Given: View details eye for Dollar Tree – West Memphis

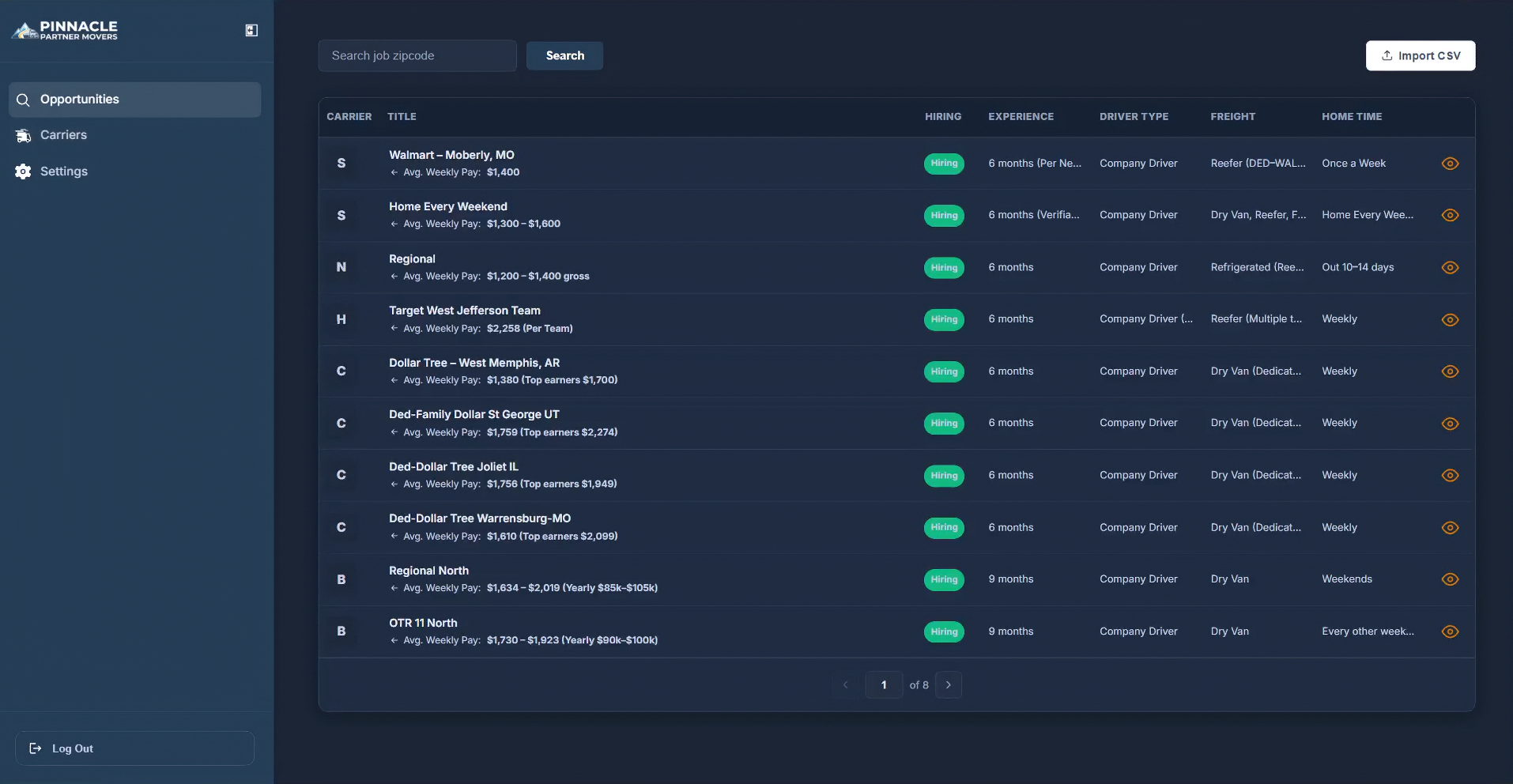Looking at the screenshot, I should click(x=1450, y=371).
